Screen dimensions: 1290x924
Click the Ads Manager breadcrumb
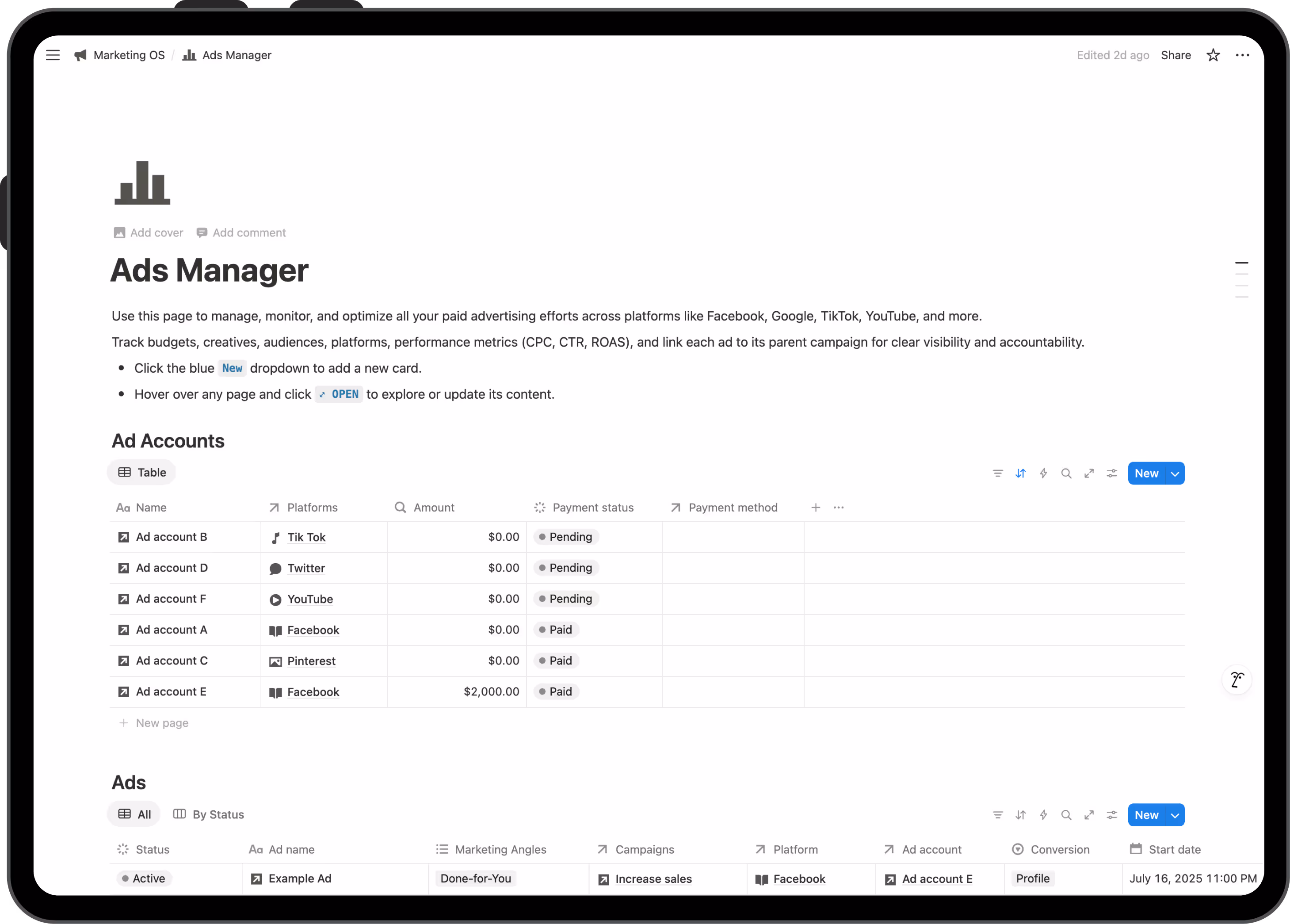[x=227, y=55]
